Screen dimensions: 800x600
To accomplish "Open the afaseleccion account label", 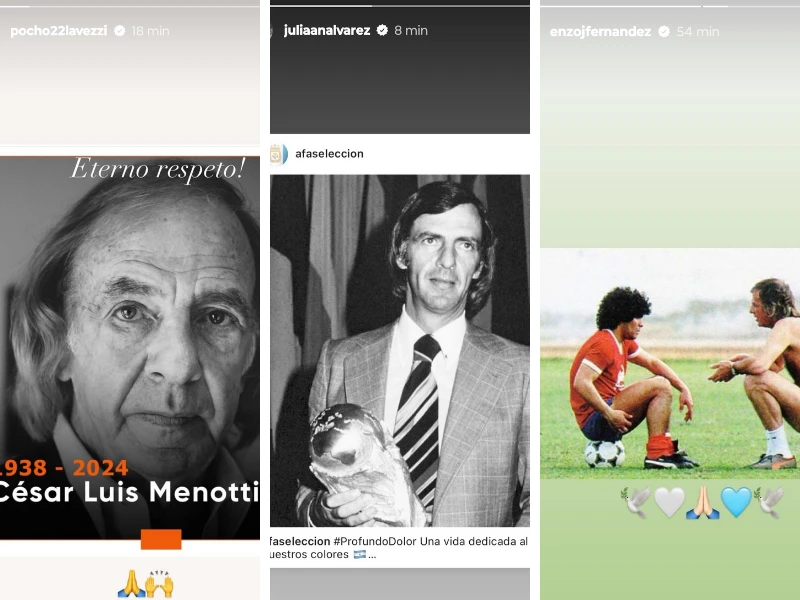I will coord(330,154).
